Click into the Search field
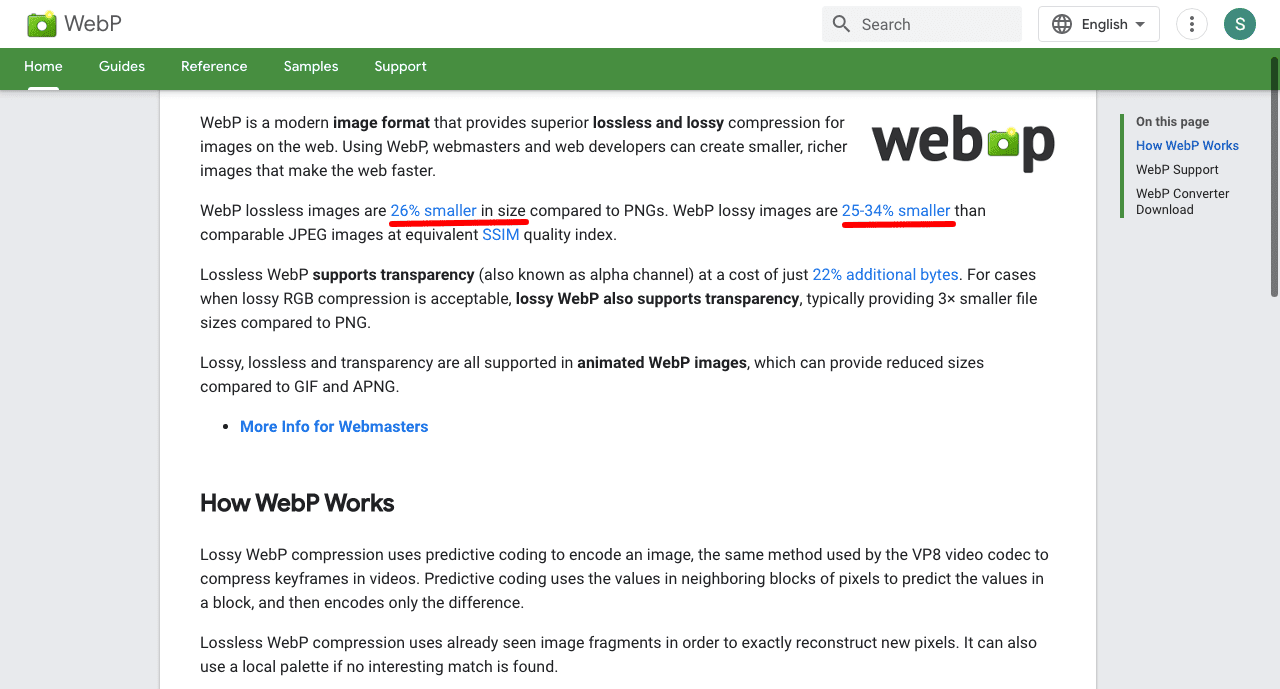The height and width of the screenshot is (689, 1280). tap(922, 24)
